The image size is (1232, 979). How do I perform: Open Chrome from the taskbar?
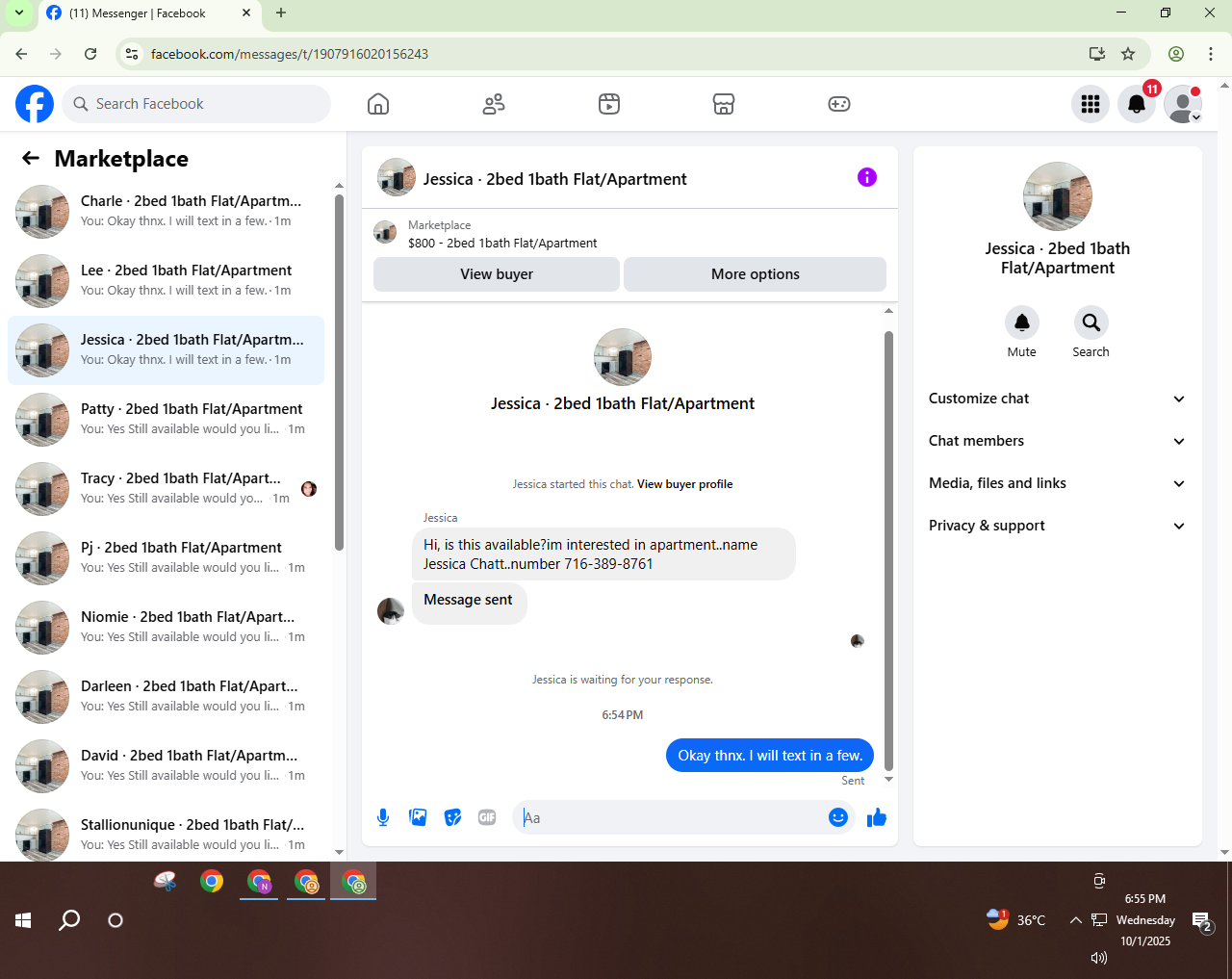(212, 881)
